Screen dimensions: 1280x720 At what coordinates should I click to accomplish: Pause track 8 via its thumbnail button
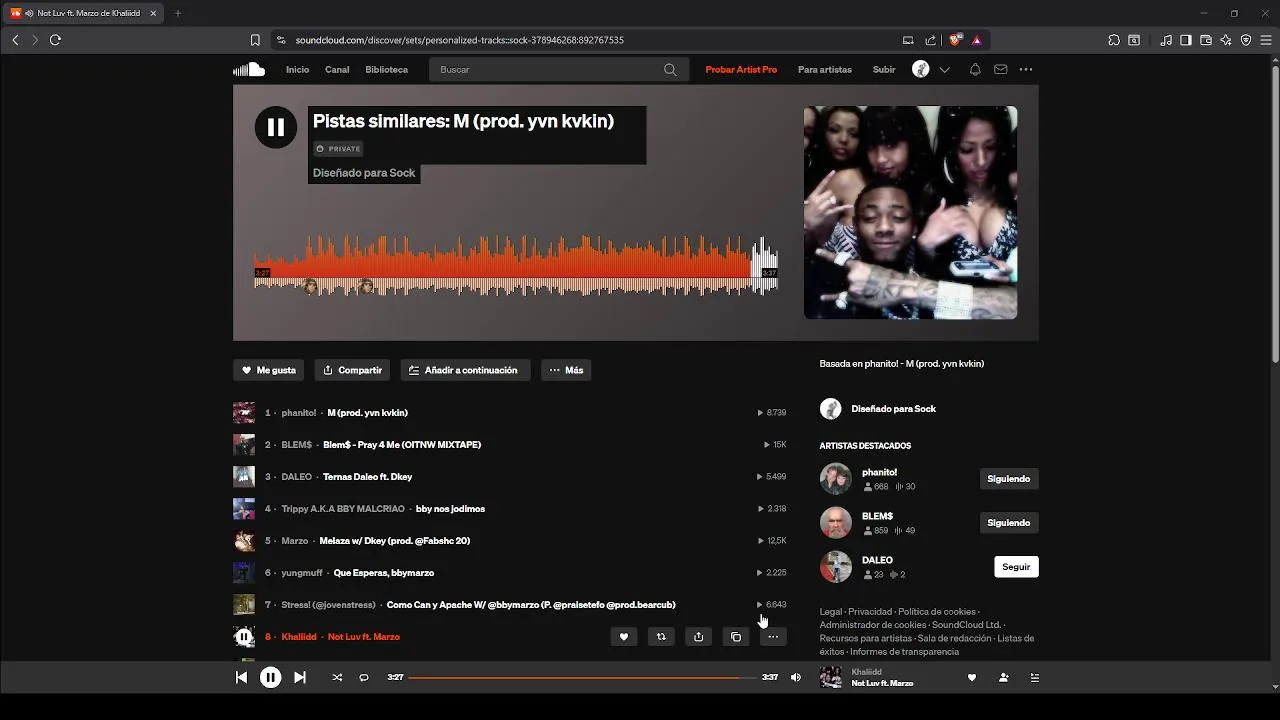(x=244, y=637)
